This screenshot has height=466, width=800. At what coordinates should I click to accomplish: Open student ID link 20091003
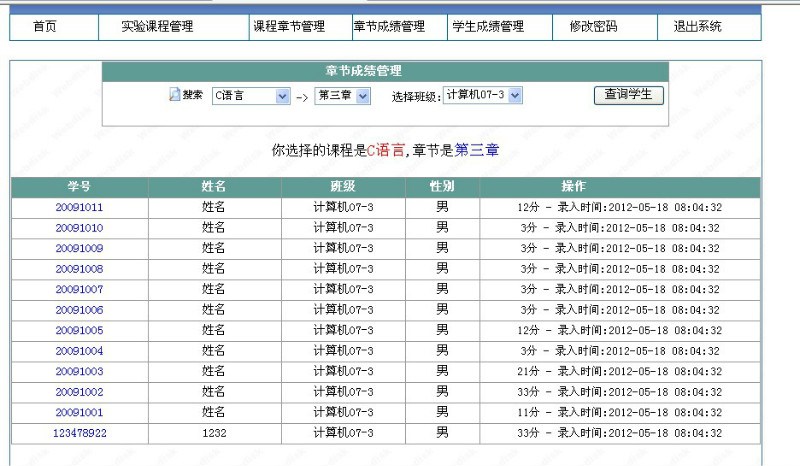click(79, 372)
